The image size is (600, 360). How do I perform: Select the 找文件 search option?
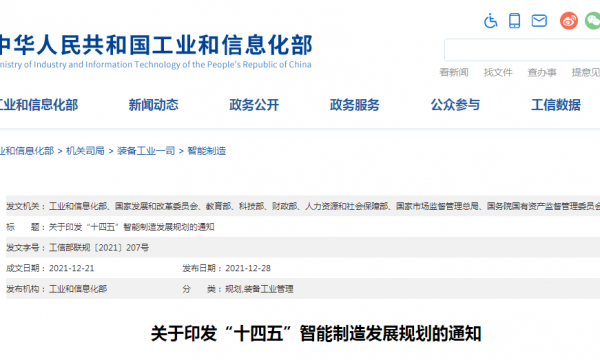coord(498,72)
